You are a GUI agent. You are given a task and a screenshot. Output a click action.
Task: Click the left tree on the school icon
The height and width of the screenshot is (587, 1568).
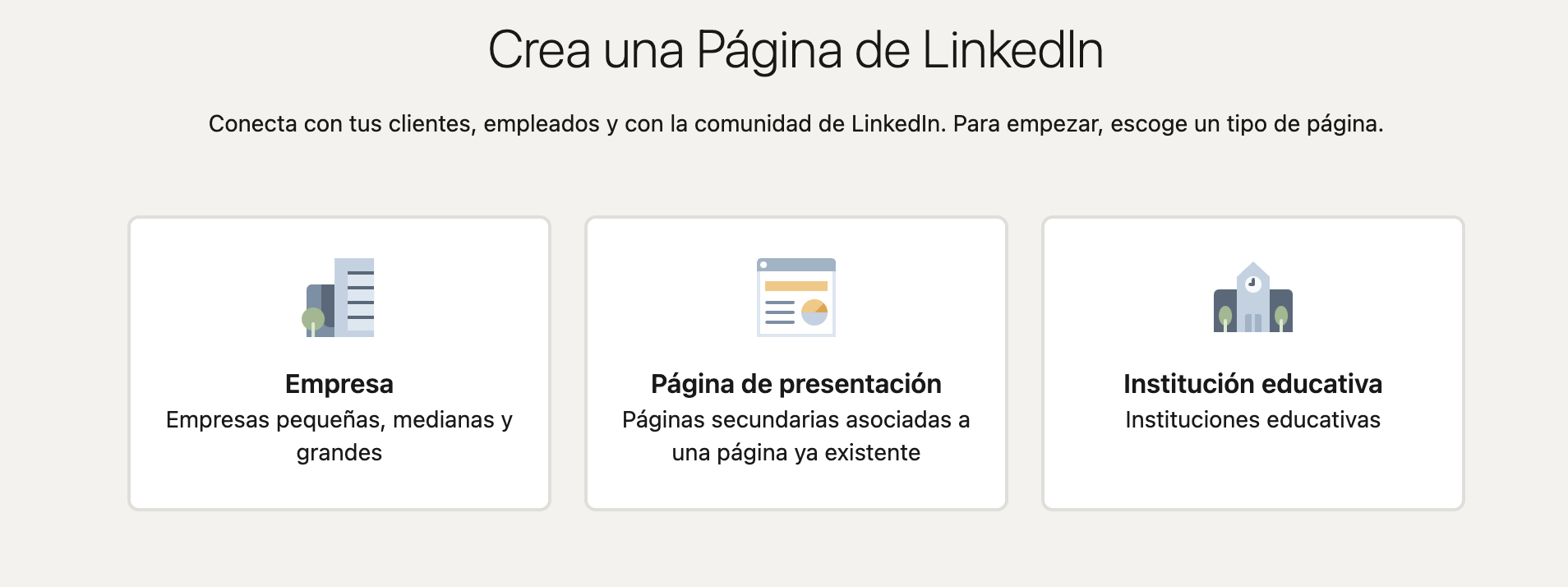click(x=1225, y=318)
